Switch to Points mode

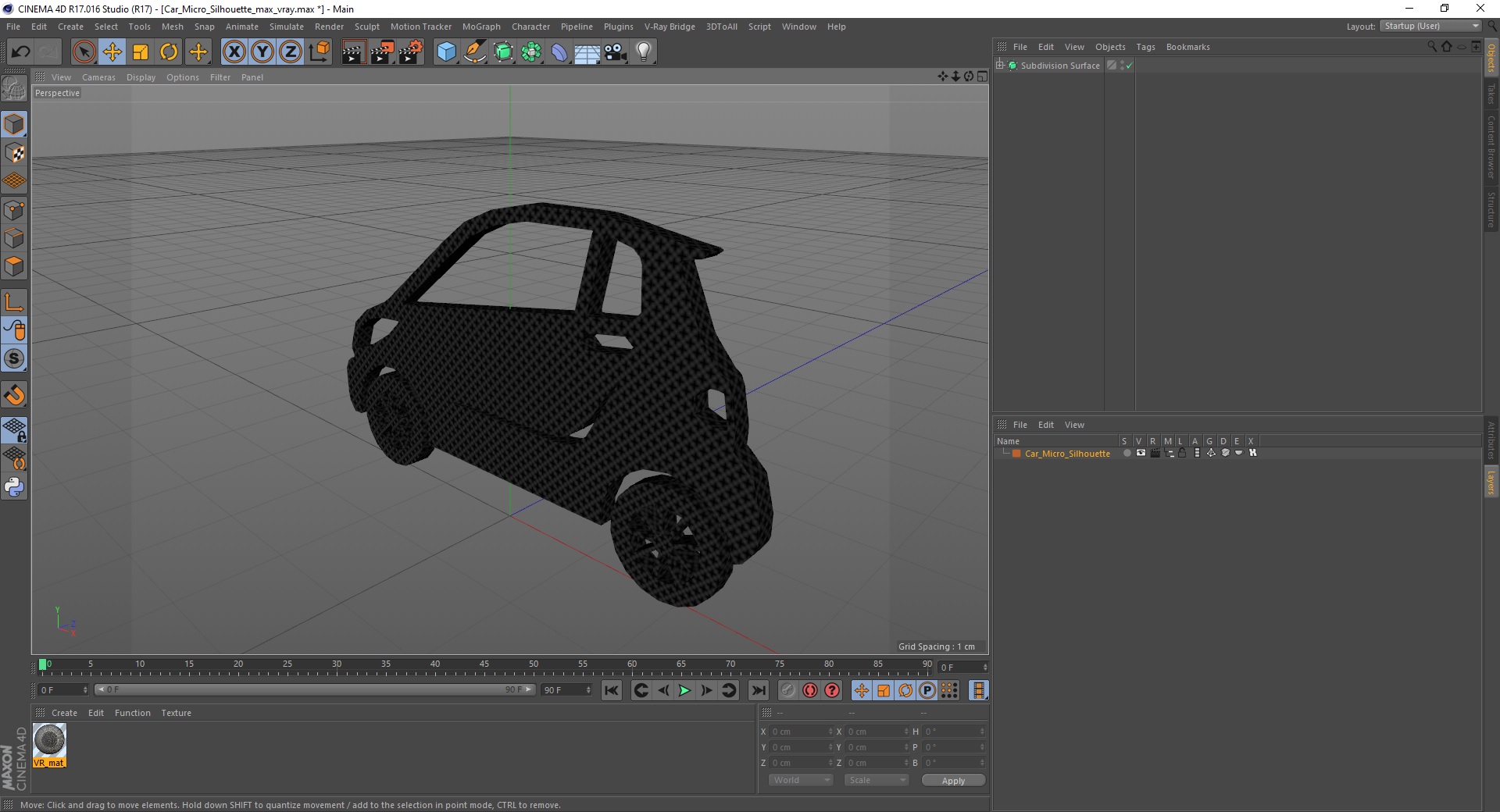(14, 210)
